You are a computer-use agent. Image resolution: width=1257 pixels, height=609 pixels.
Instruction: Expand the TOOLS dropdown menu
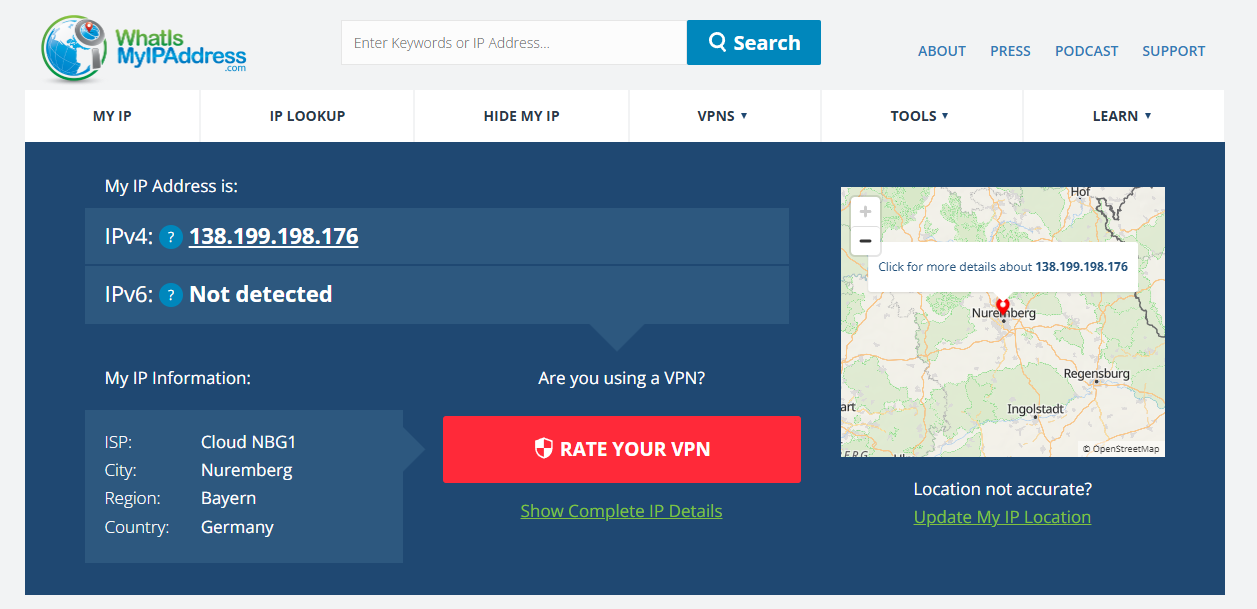919,116
